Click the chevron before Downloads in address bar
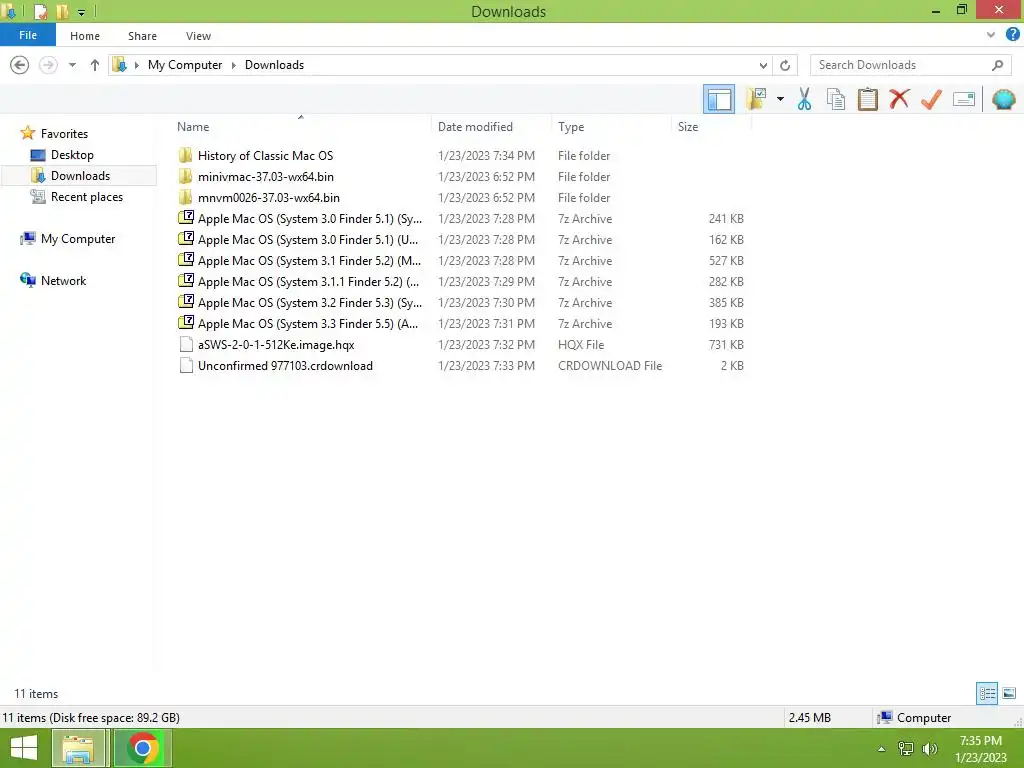Screen dimensions: 1024x768 coord(234,65)
